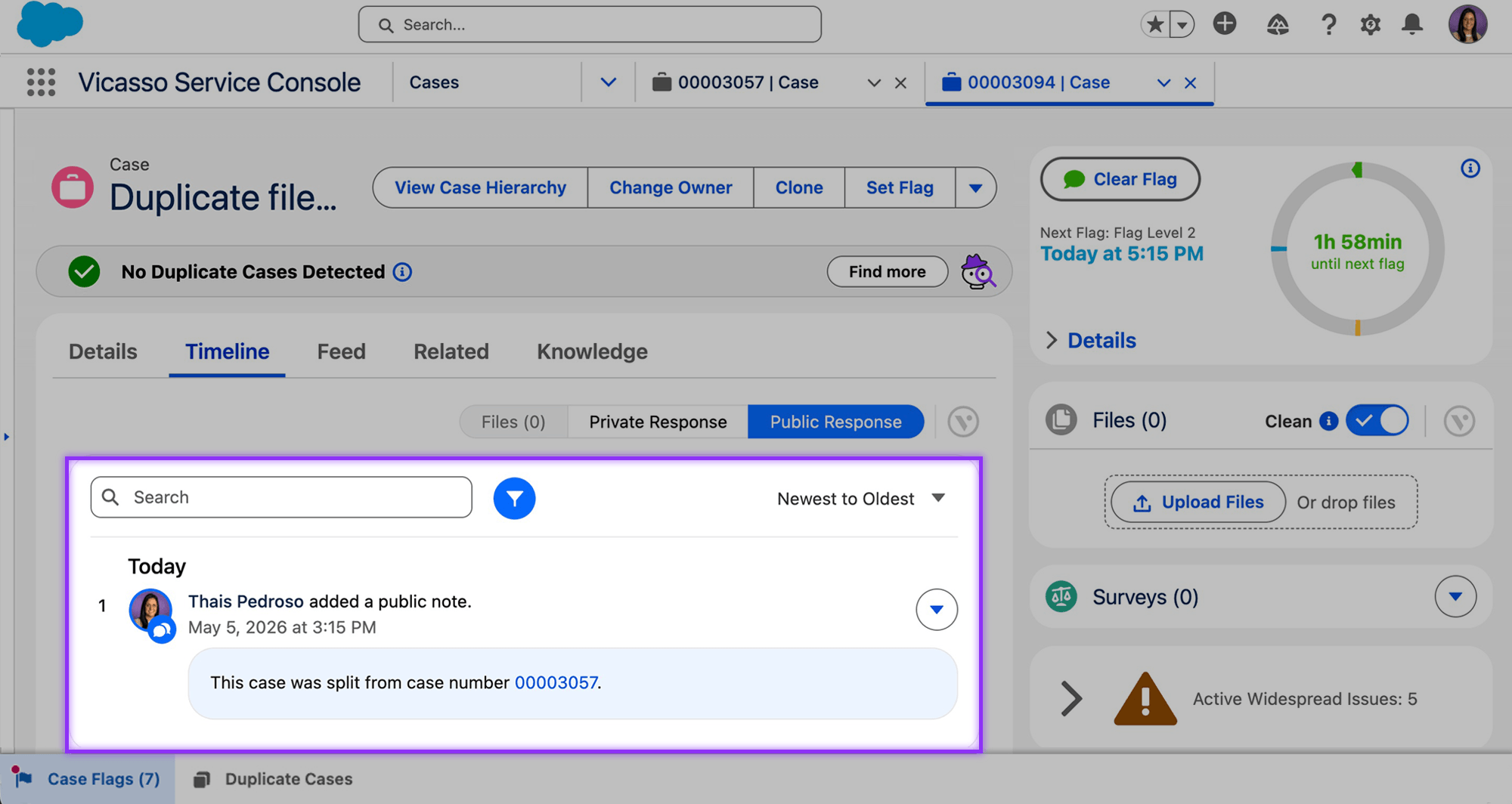Open the Help question mark icon
1512x804 pixels.
pos(1328,25)
